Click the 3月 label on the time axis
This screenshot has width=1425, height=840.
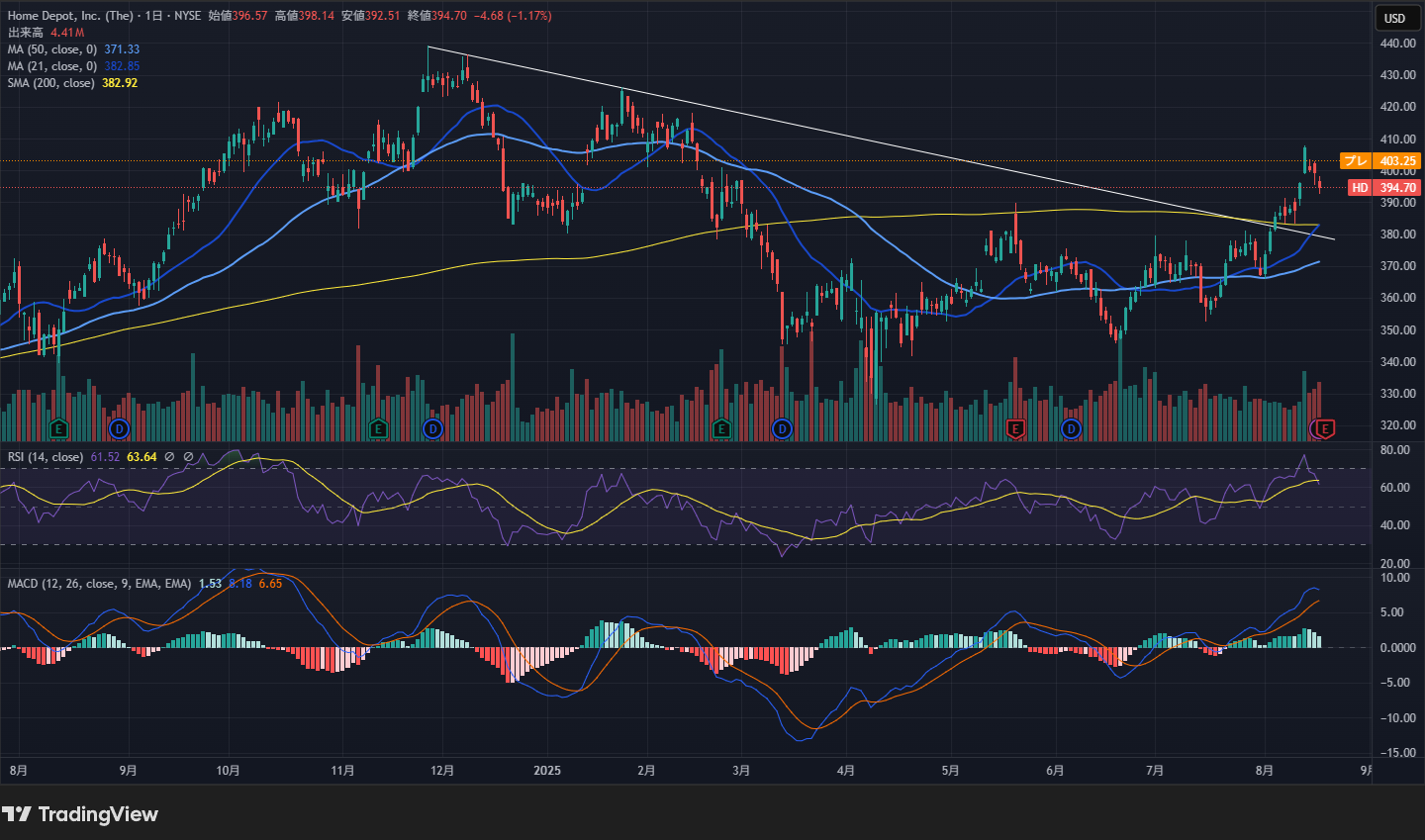coord(741,771)
